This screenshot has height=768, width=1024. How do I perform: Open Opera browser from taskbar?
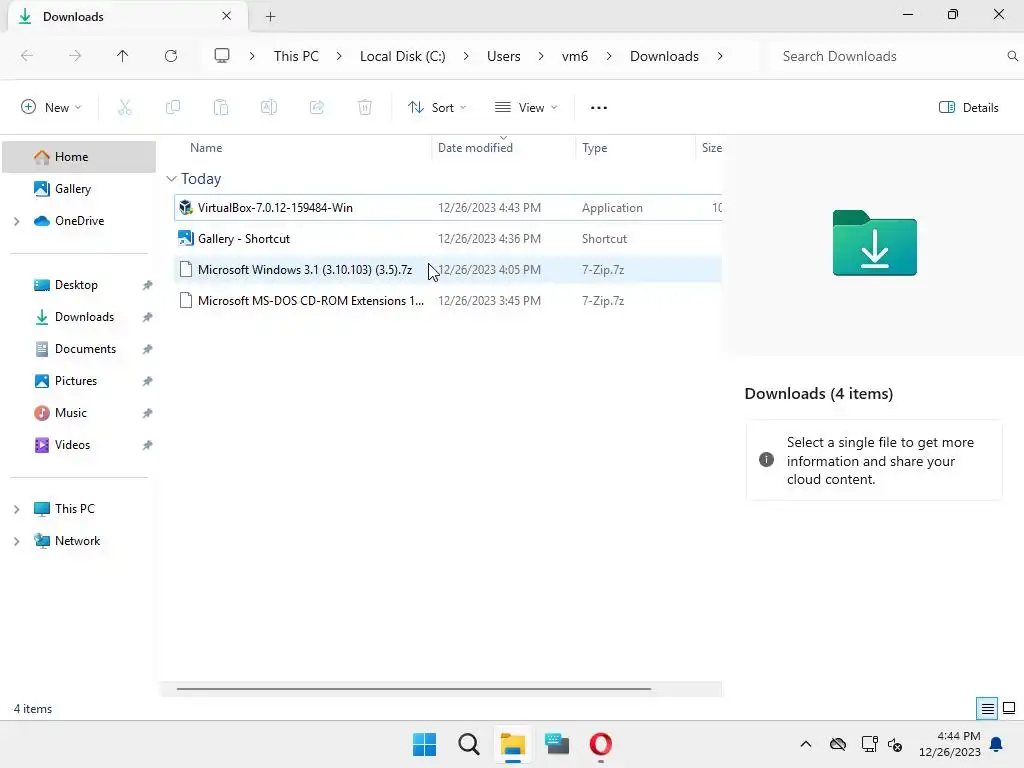click(x=601, y=744)
